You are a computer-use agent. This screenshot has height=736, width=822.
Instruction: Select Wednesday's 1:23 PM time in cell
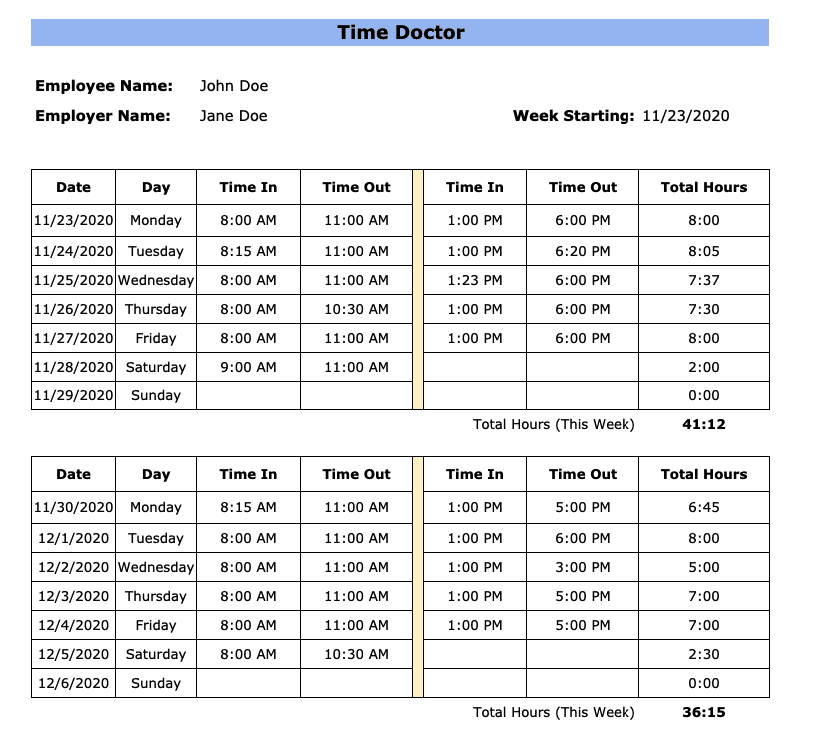coord(474,280)
